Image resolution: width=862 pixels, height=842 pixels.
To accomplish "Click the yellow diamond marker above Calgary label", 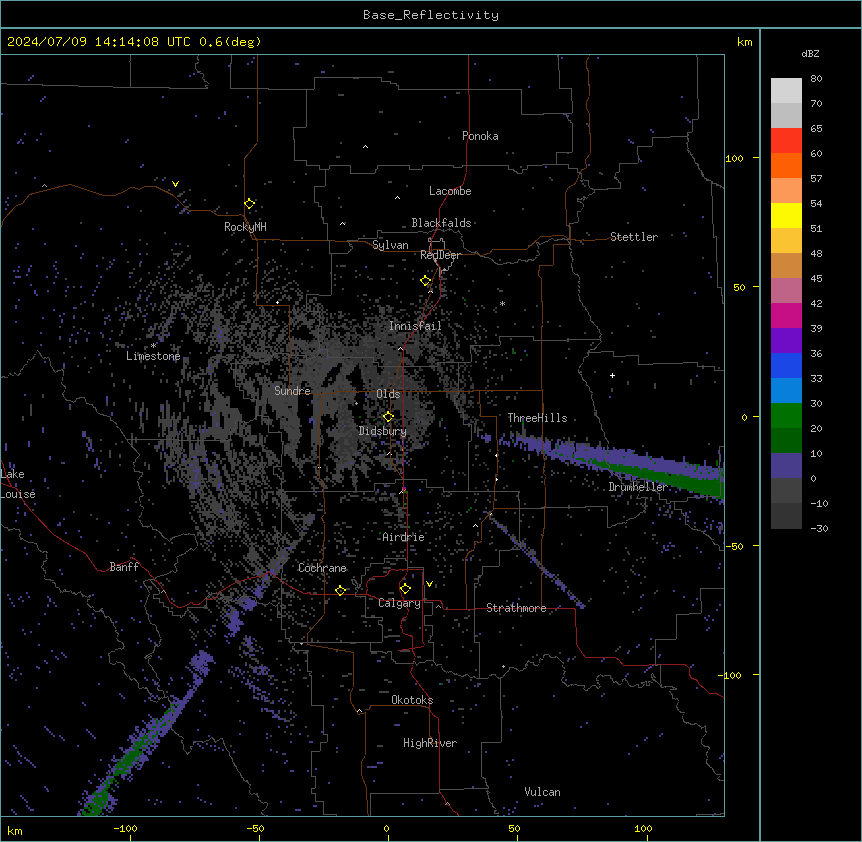I will (x=405, y=589).
